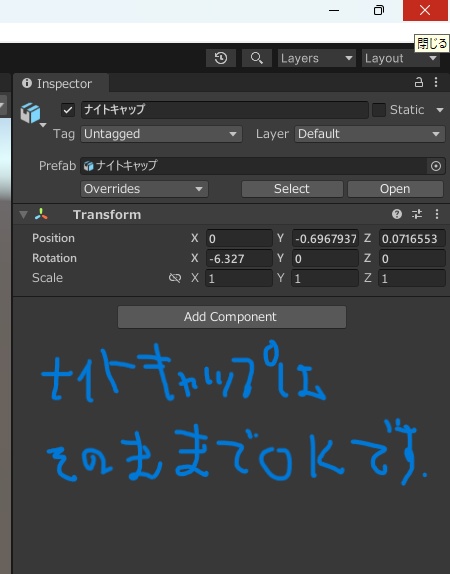Toggle the Inspector lock icon
Viewport: 450px width, 574px height.
[x=419, y=82]
